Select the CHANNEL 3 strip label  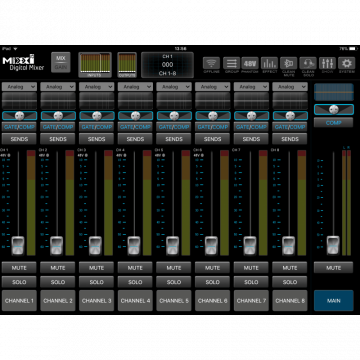pyautogui.click(x=97, y=301)
